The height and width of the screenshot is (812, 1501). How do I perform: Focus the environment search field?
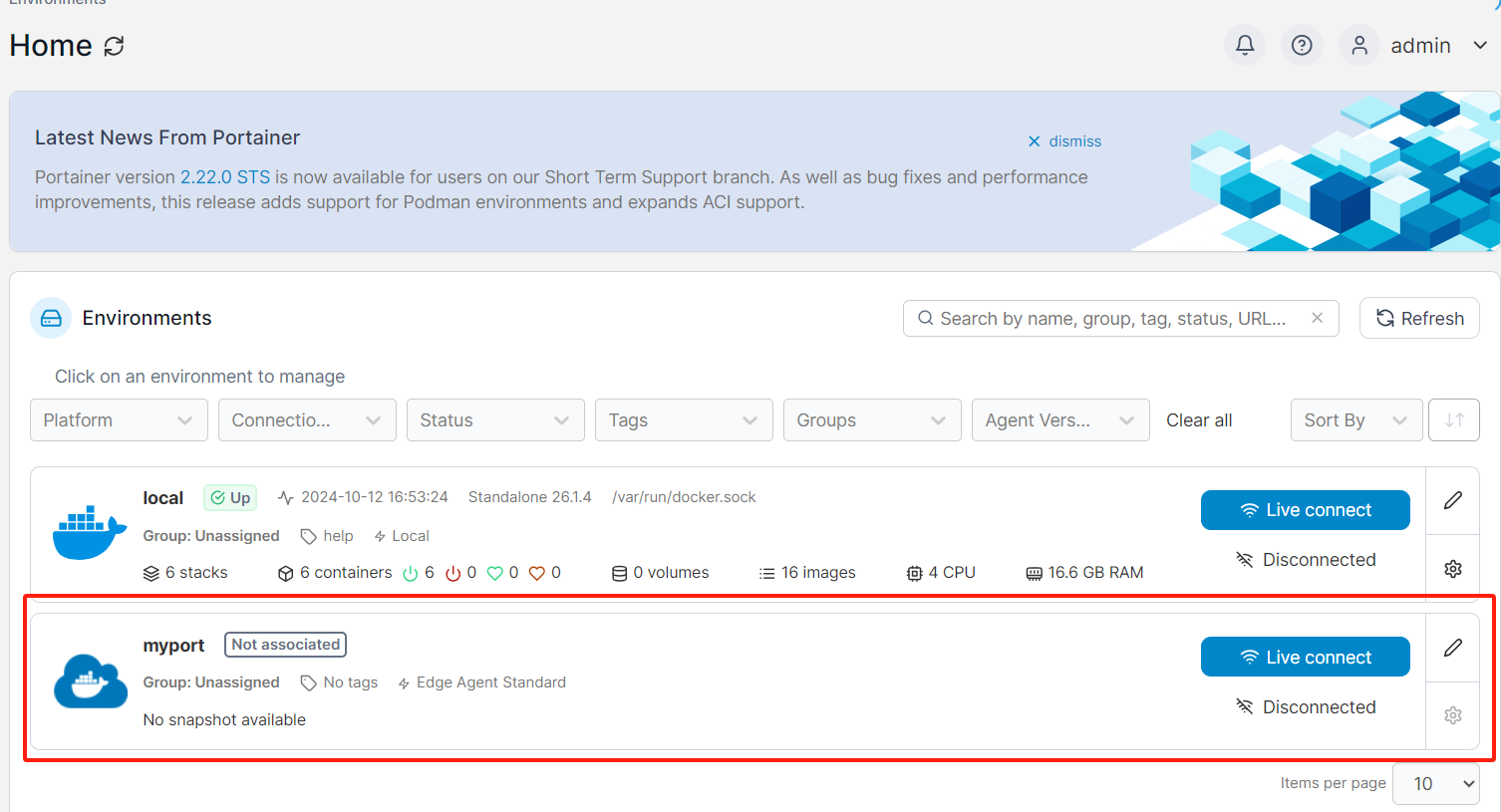[1120, 319]
